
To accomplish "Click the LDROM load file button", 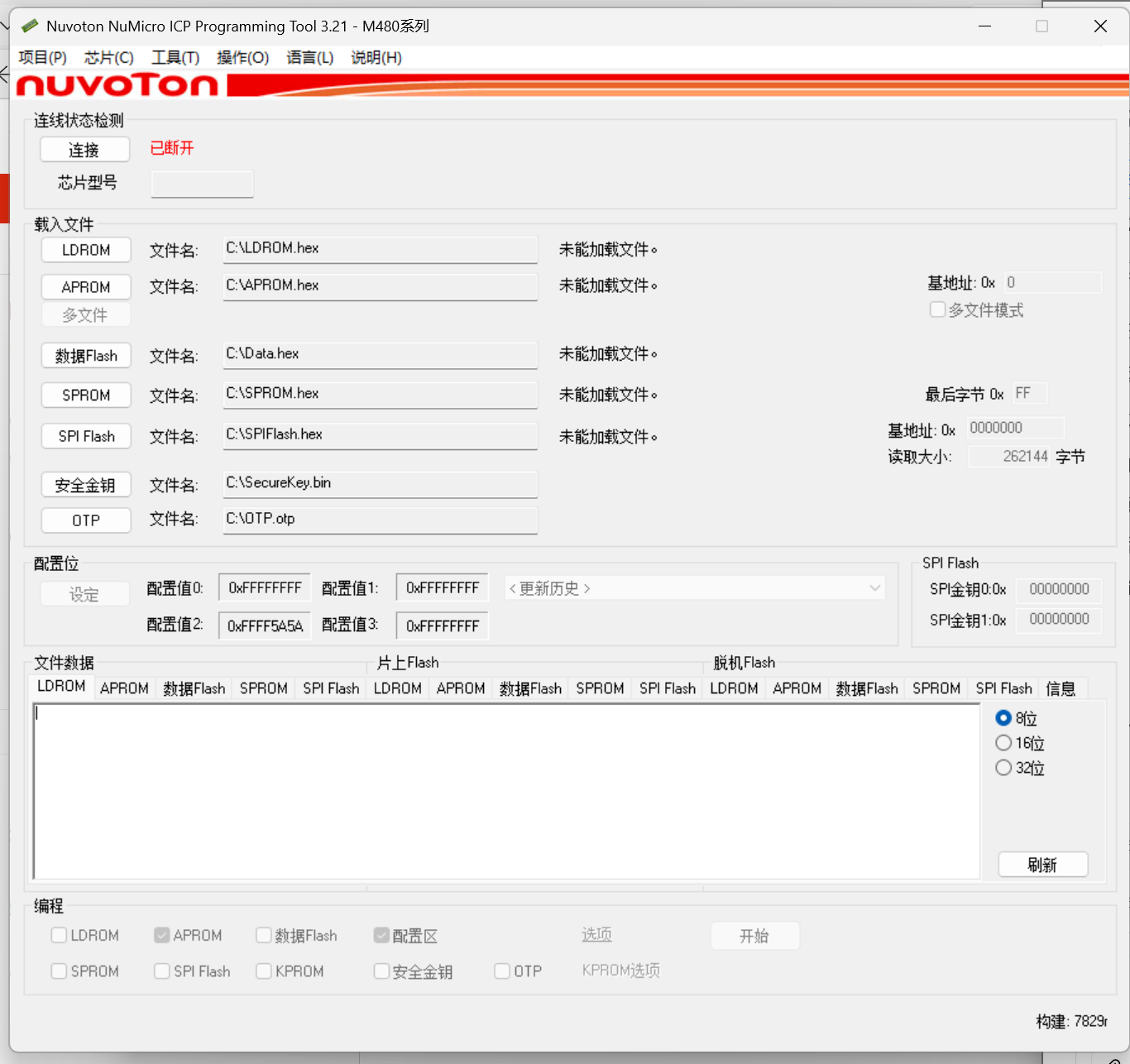I will point(86,250).
